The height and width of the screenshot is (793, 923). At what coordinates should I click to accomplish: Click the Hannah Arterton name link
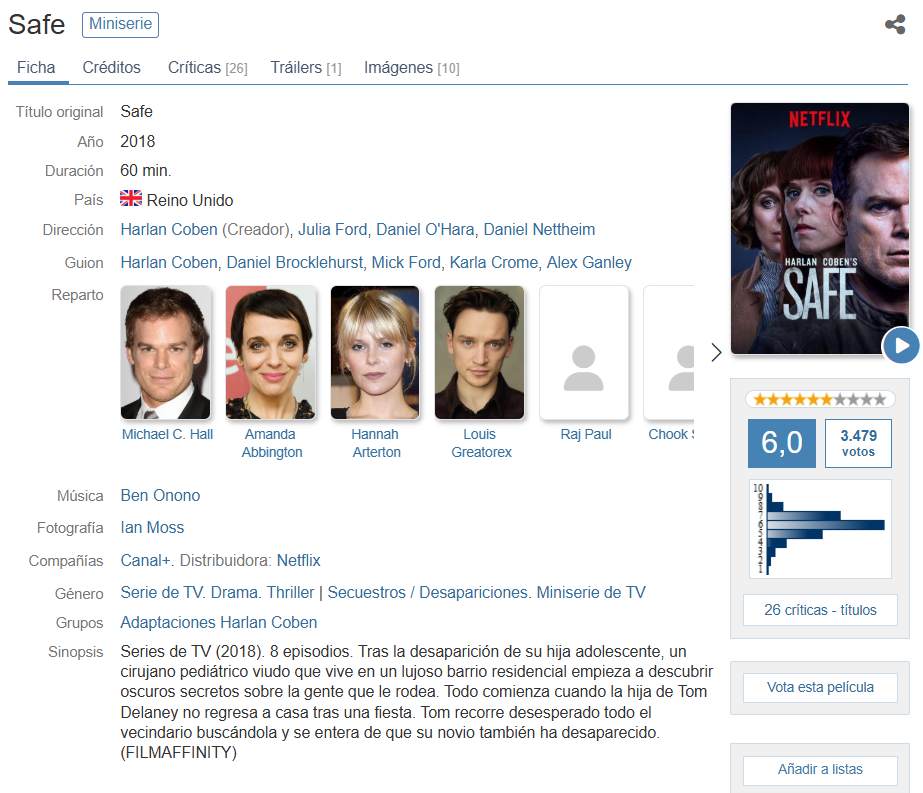[x=376, y=443]
